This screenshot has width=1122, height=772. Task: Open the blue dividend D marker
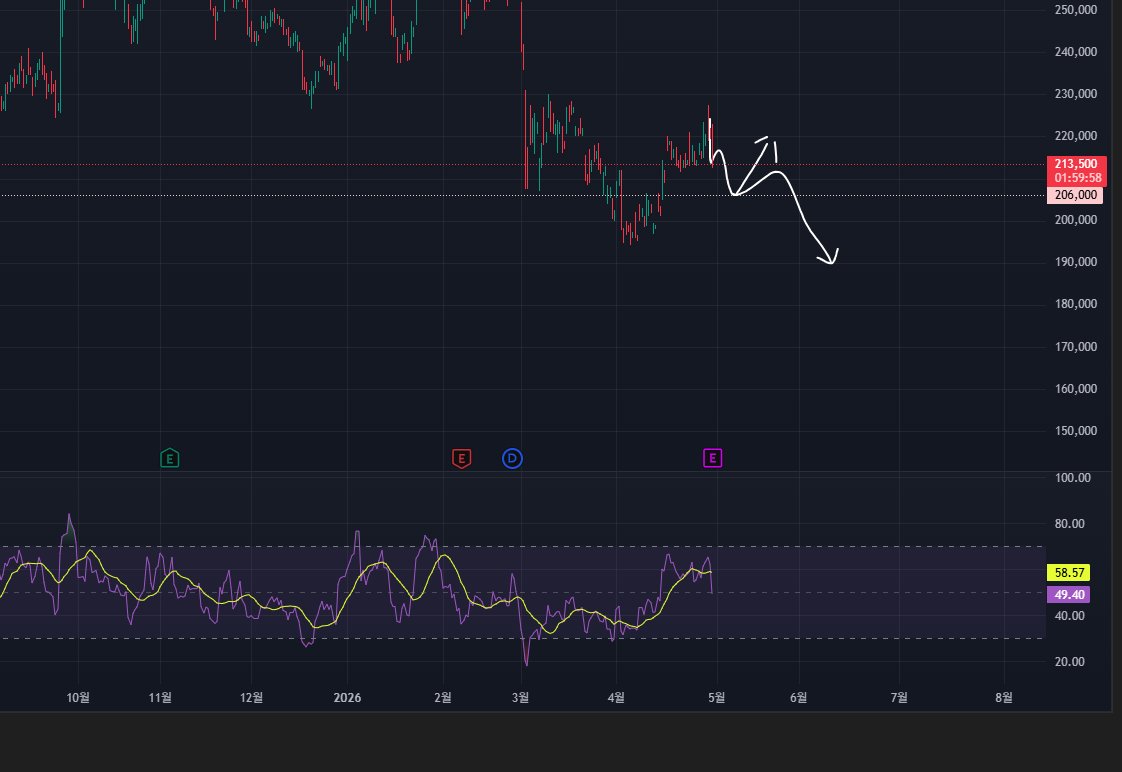[512, 458]
